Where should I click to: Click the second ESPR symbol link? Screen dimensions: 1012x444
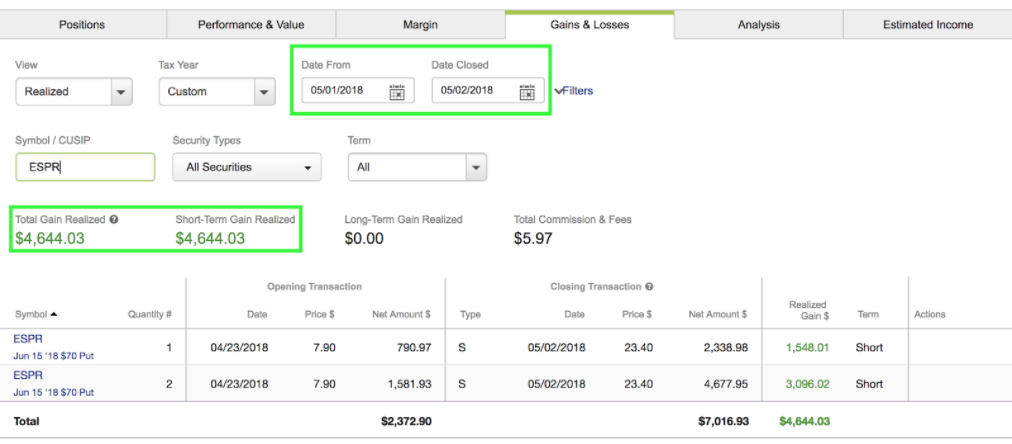point(28,375)
